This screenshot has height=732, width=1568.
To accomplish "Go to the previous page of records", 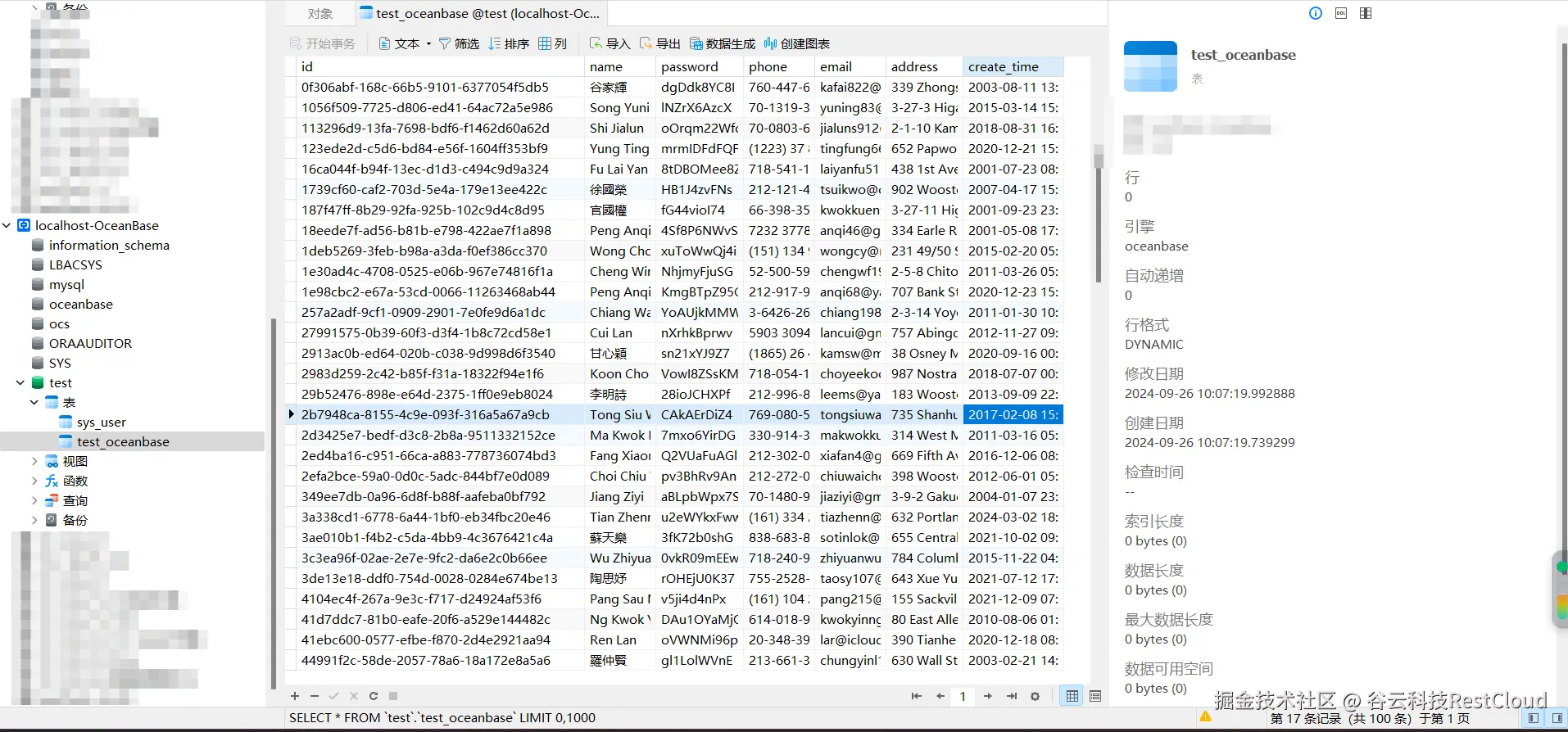I will [x=940, y=696].
